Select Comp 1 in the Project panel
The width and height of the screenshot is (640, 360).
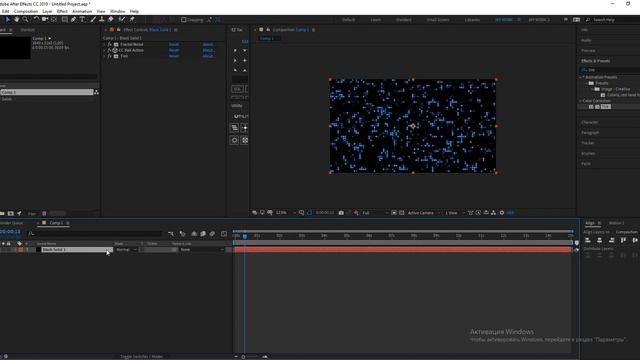[x=47, y=92]
